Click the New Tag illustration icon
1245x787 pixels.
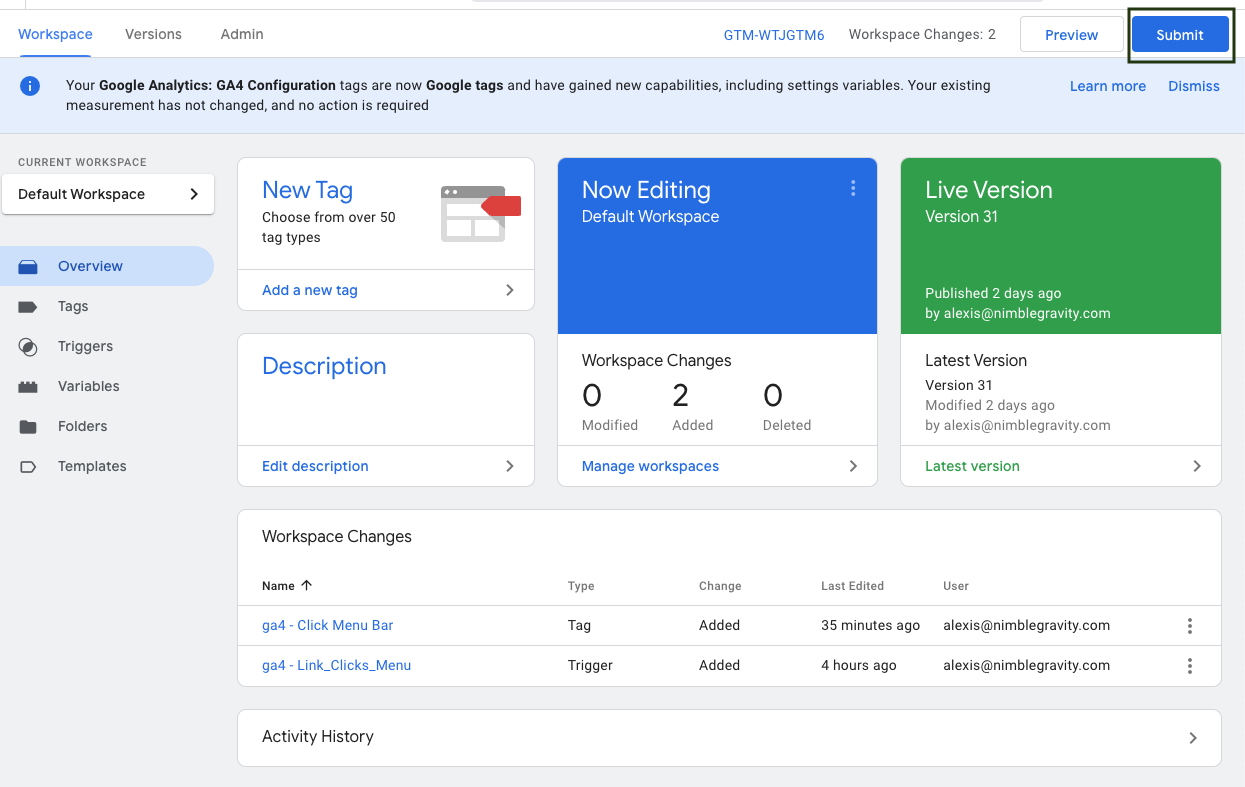click(481, 213)
